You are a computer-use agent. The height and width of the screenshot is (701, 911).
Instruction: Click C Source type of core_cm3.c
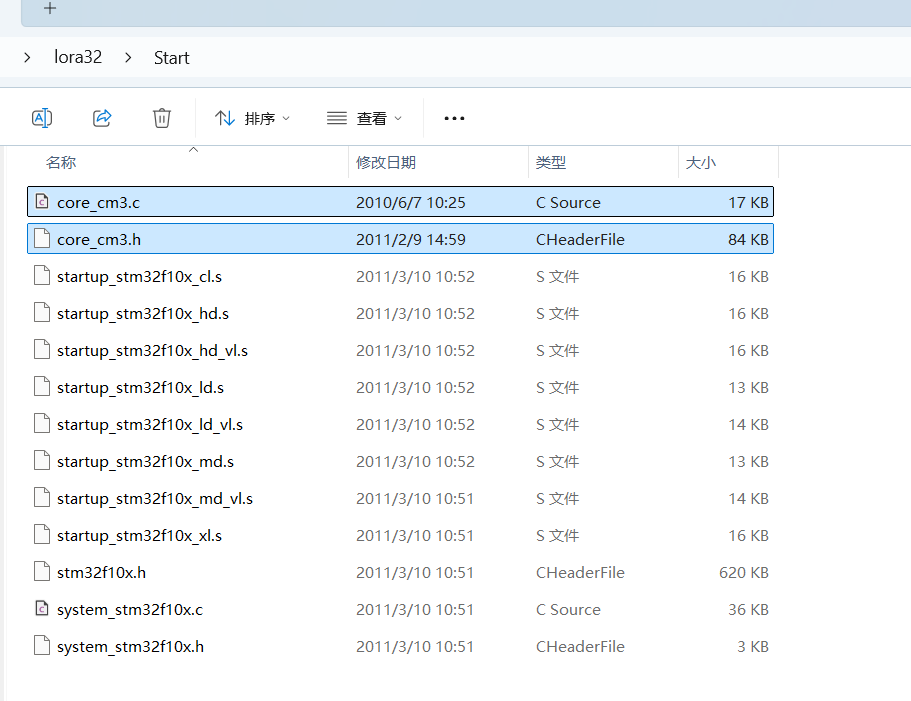pos(568,203)
